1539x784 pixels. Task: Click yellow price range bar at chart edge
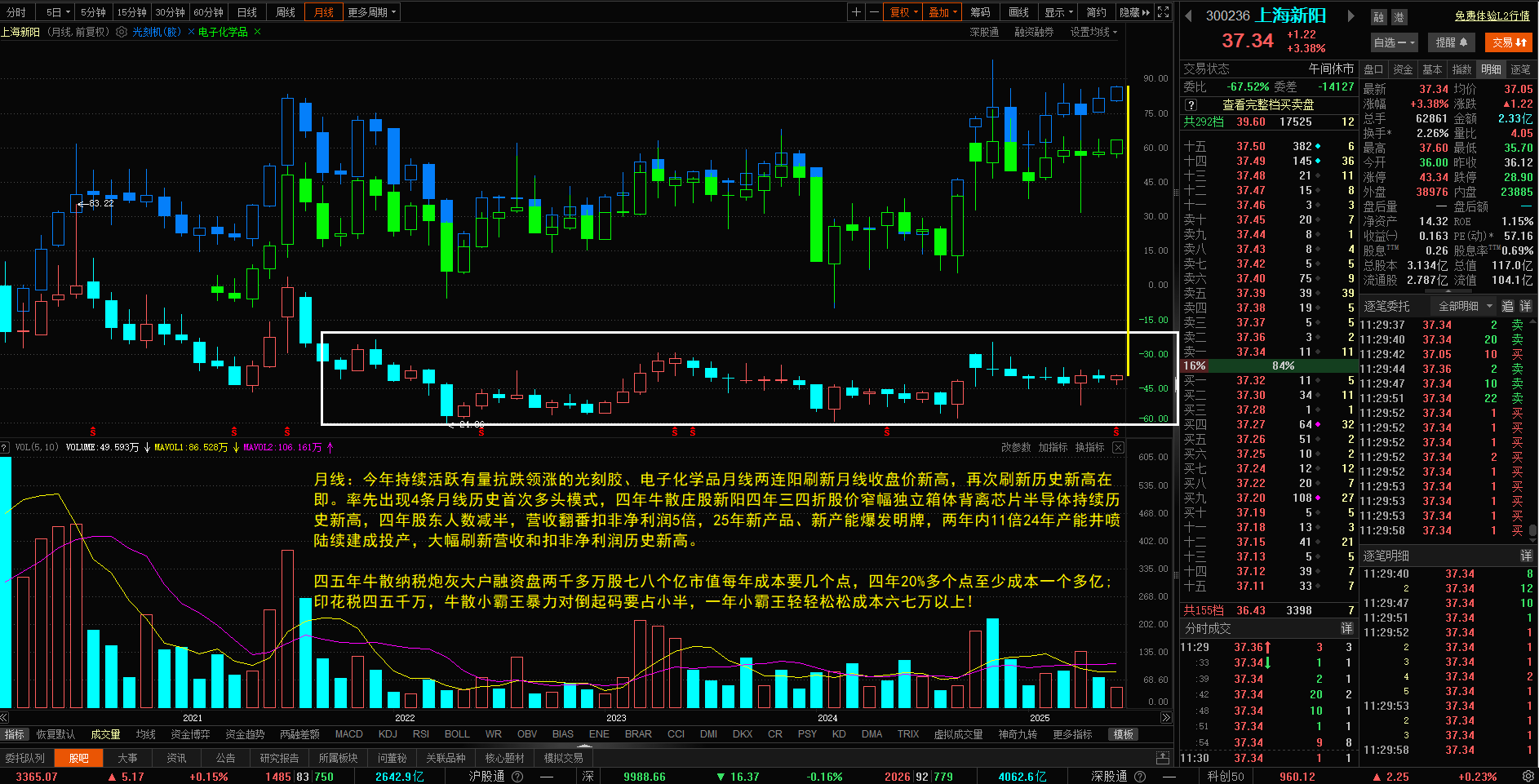(1128, 230)
